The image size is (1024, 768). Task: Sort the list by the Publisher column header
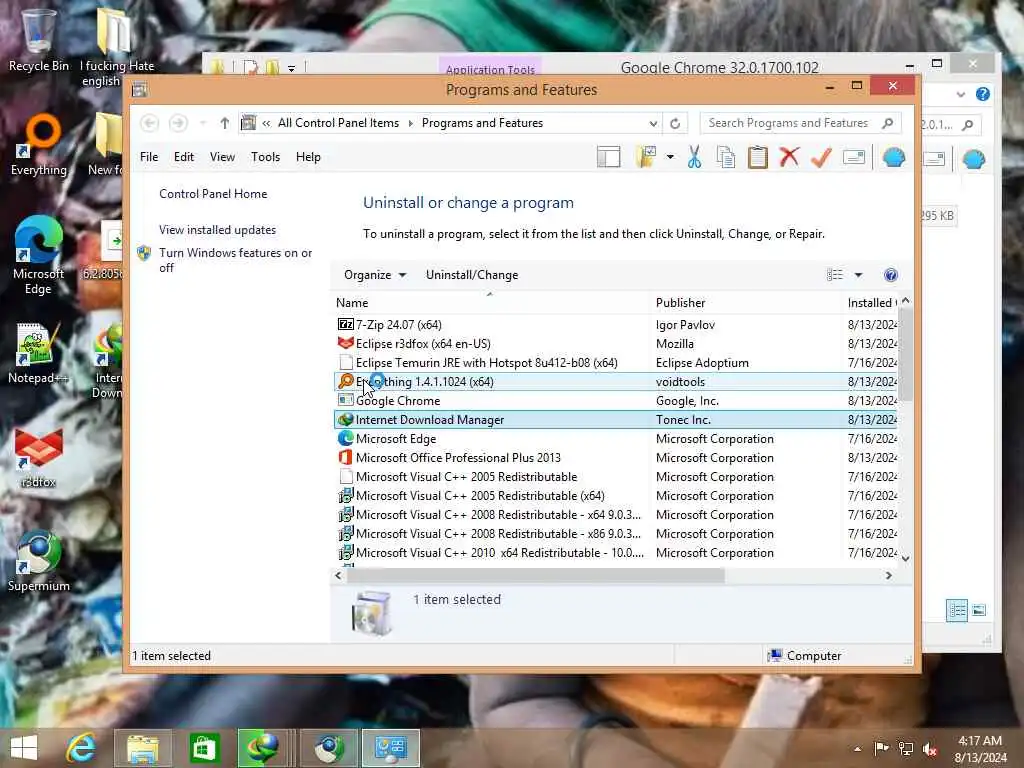click(680, 302)
